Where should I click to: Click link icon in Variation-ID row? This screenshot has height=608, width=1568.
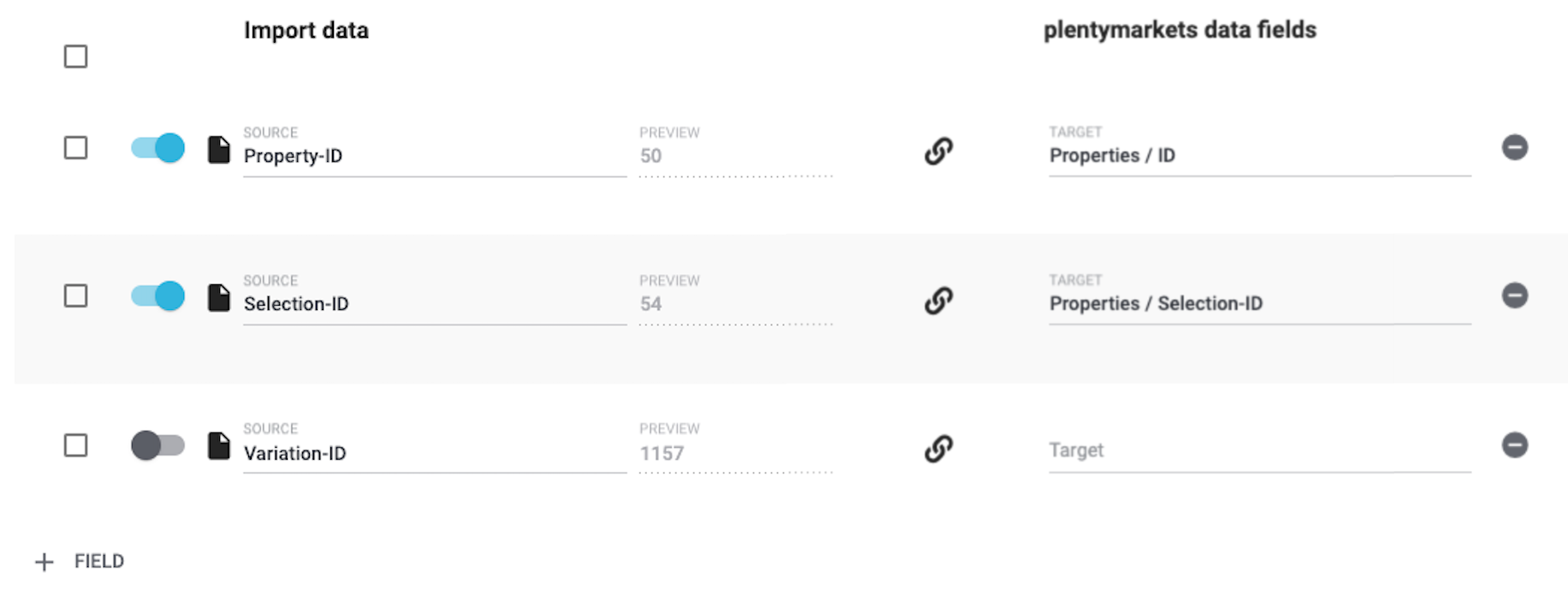pos(938,448)
